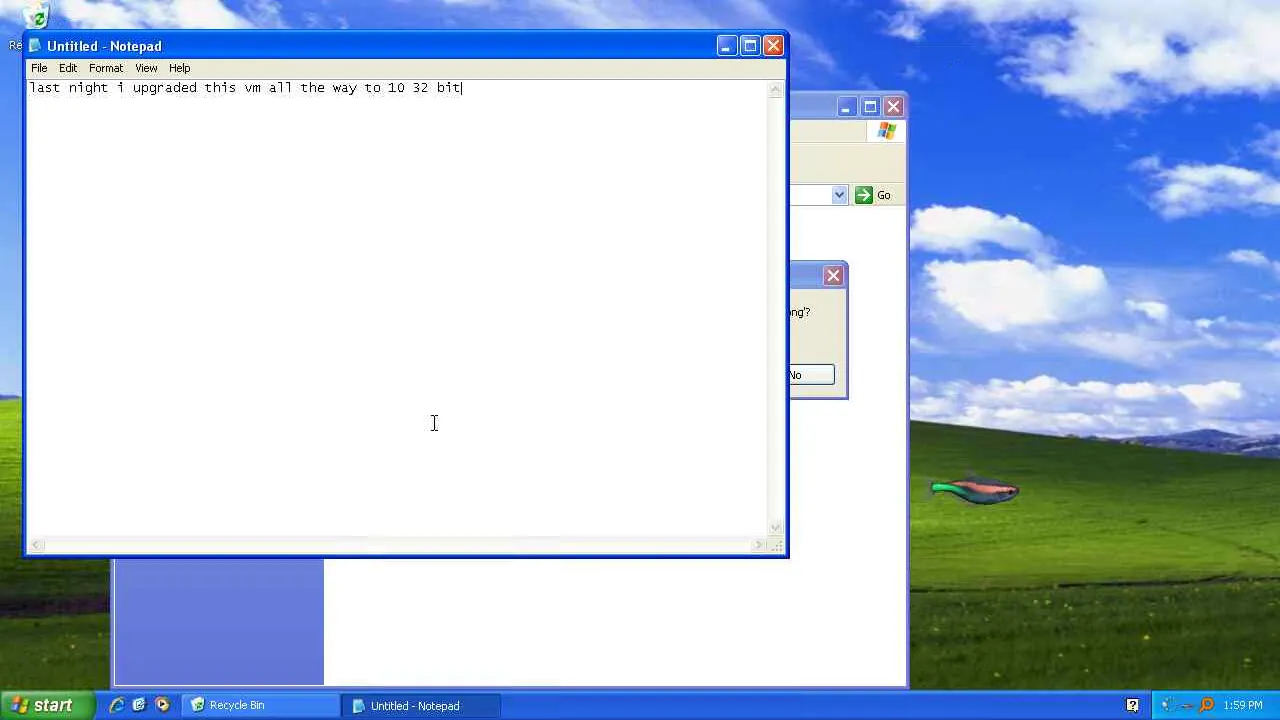Launch Windows Media Player from Quick Launch
Image resolution: width=1280 pixels, height=720 pixels.
(162, 705)
